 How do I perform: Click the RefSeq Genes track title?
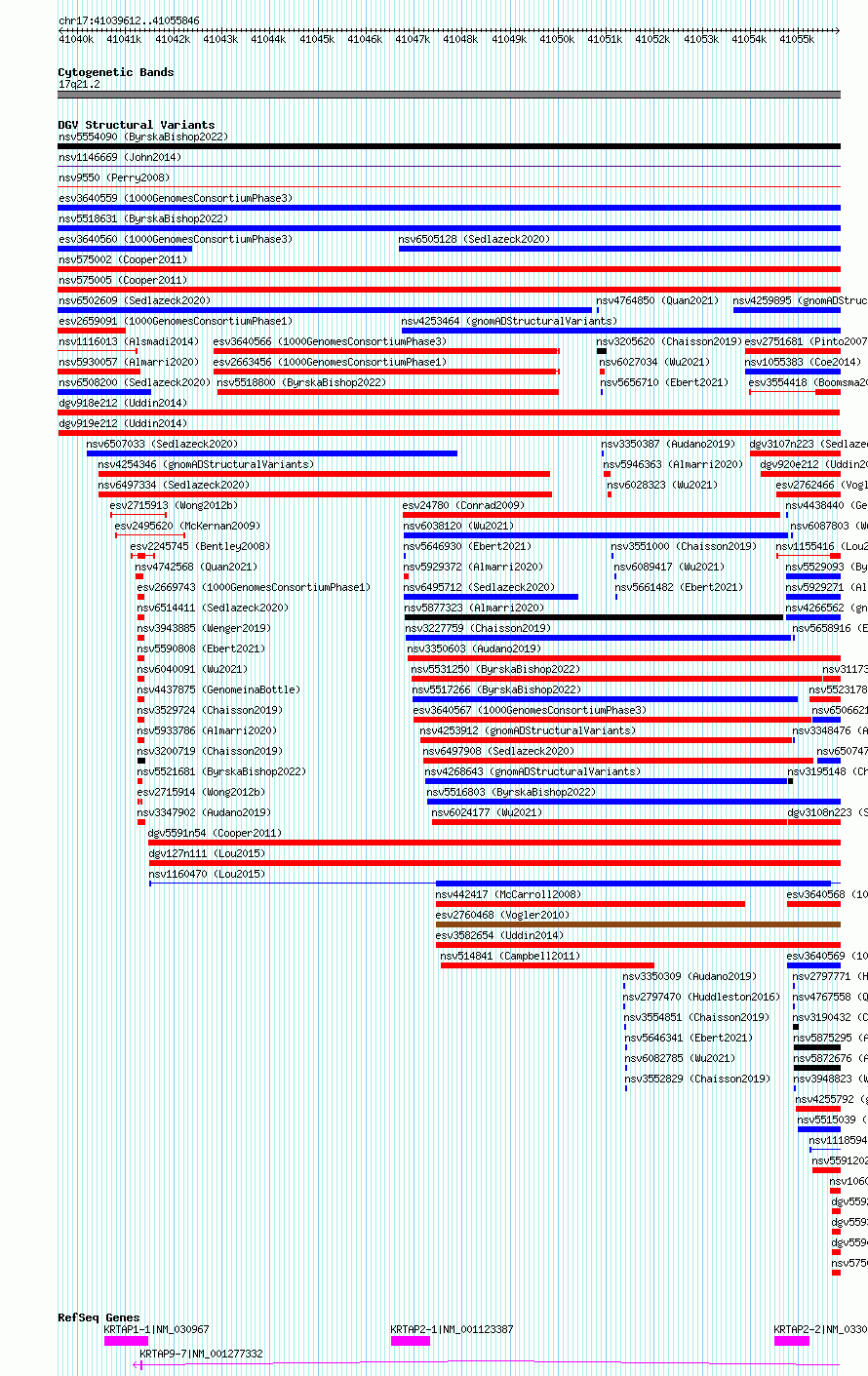point(99,1317)
